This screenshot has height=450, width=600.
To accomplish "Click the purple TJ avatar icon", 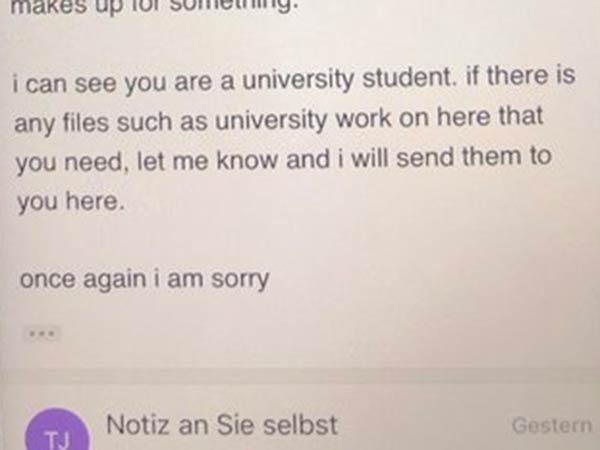I will pos(51,436).
